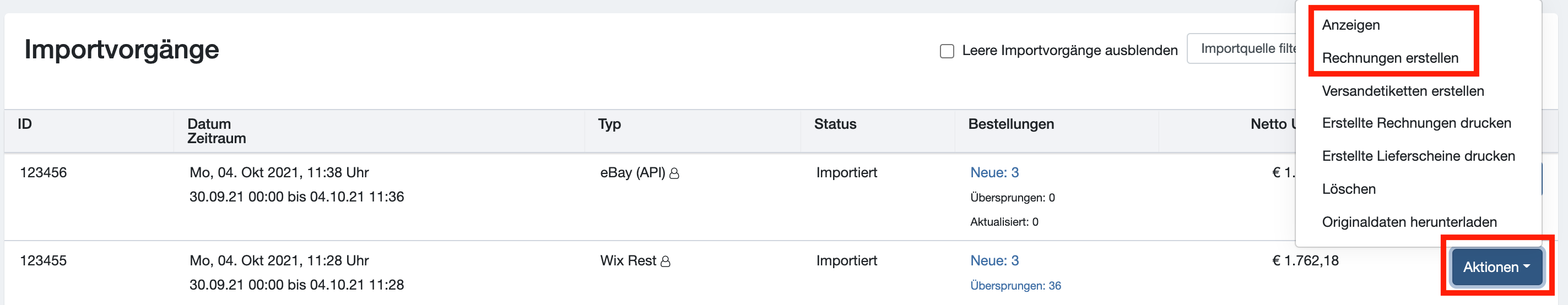
Task: Choose Erstellte Rechnungen drucken
Action: [1416, 123]
